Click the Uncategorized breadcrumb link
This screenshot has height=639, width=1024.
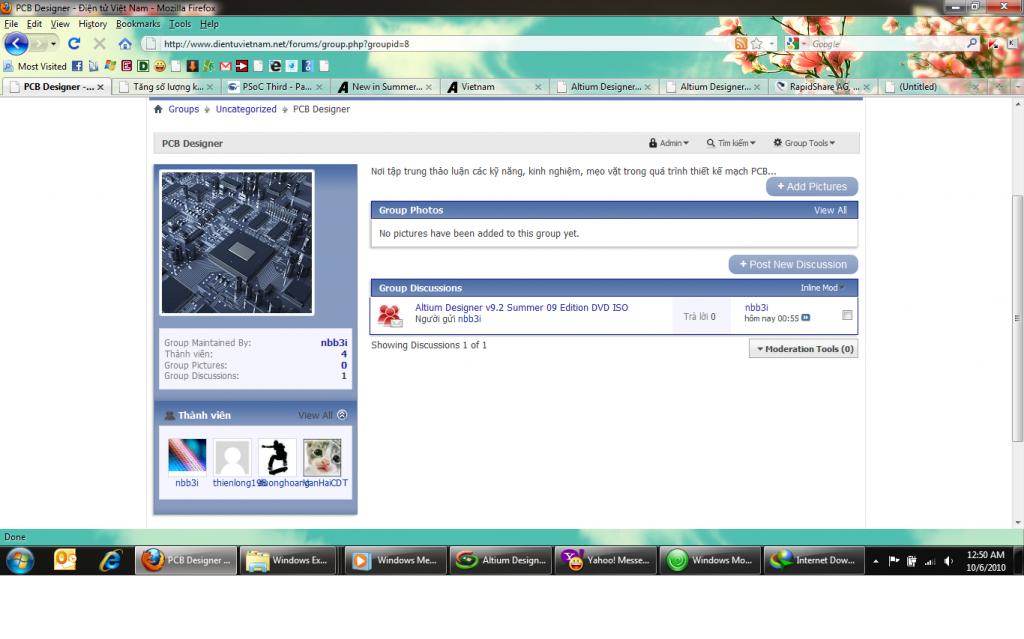[x=246, y=109]
